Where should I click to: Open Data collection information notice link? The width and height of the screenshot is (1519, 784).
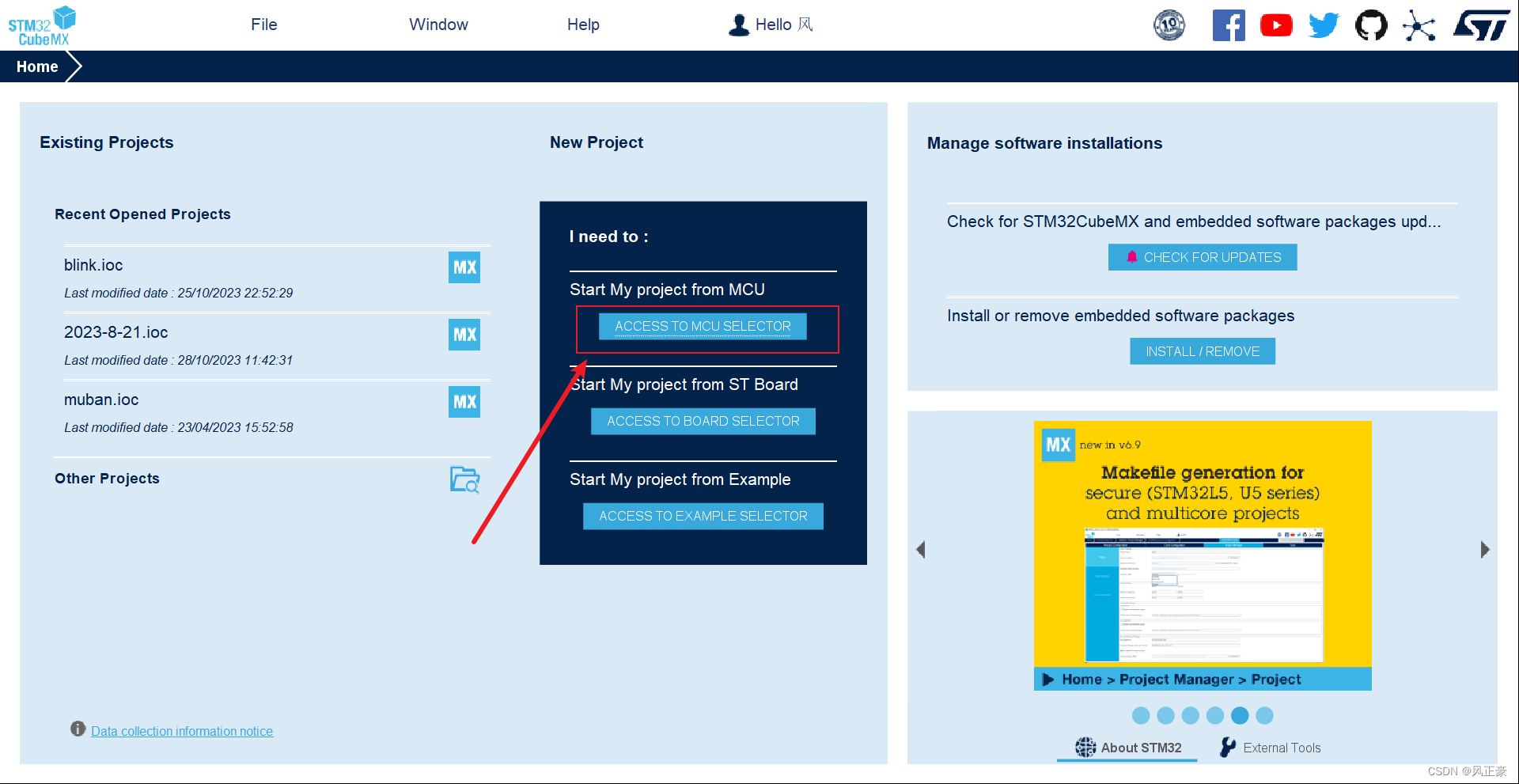pos(182,731)
